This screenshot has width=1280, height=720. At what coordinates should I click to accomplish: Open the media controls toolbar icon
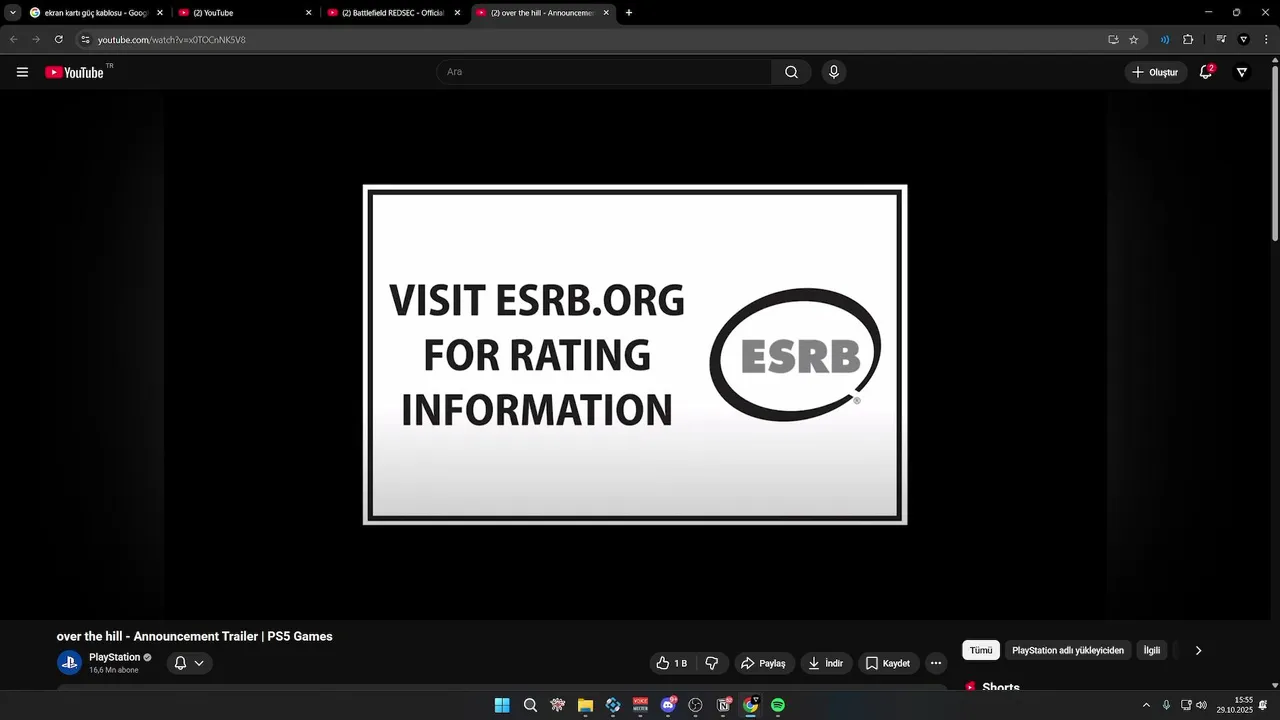point(1221,40)
